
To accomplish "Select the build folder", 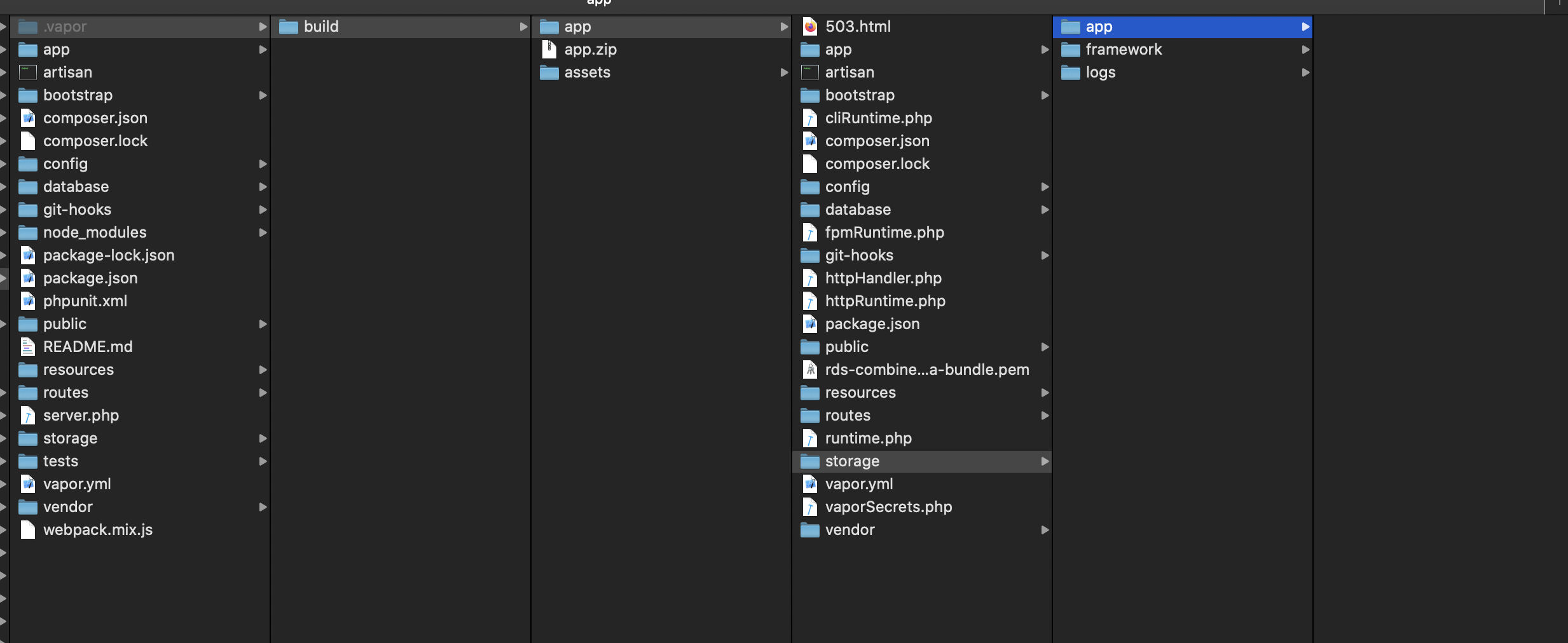I will coord(401,27).
